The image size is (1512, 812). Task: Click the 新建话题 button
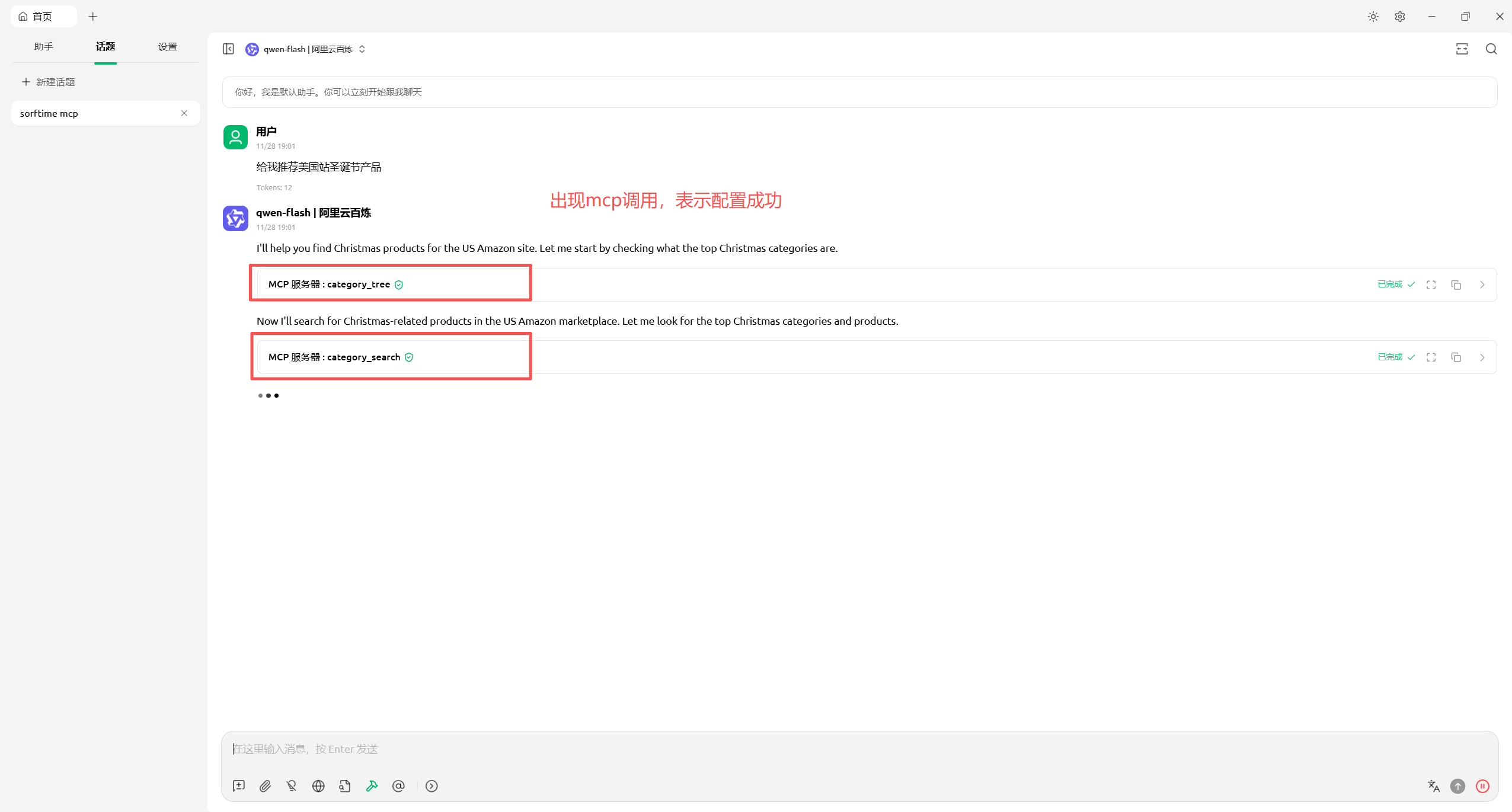point(49,82)
